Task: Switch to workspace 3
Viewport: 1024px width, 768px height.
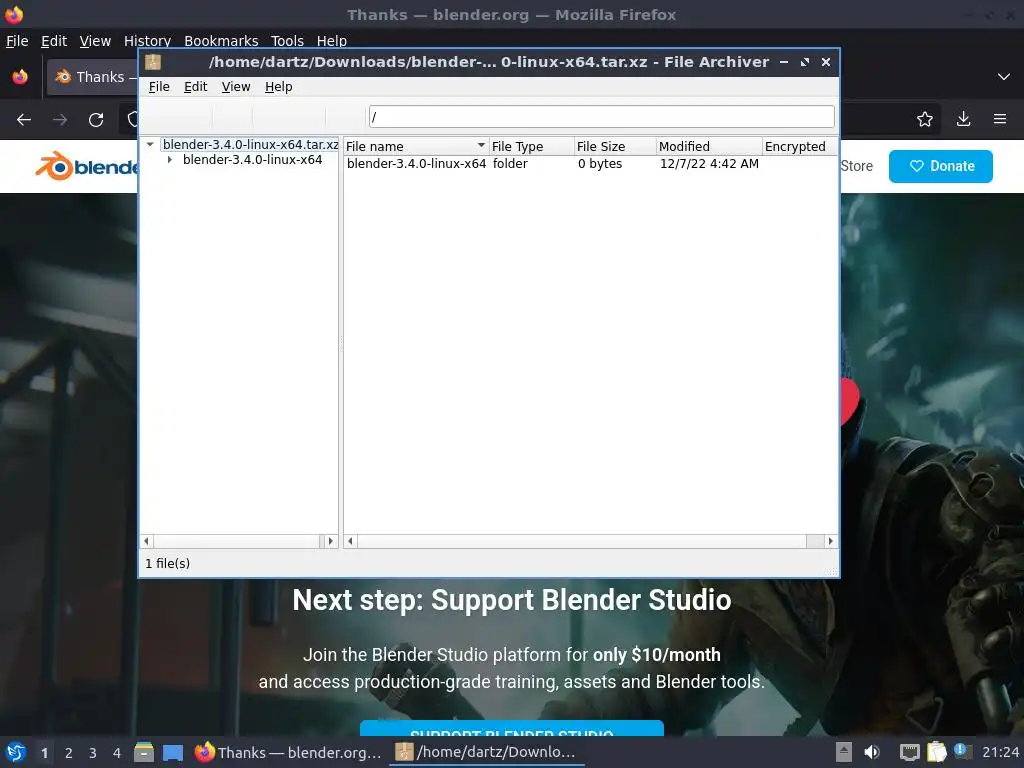Action: (93, 753)
